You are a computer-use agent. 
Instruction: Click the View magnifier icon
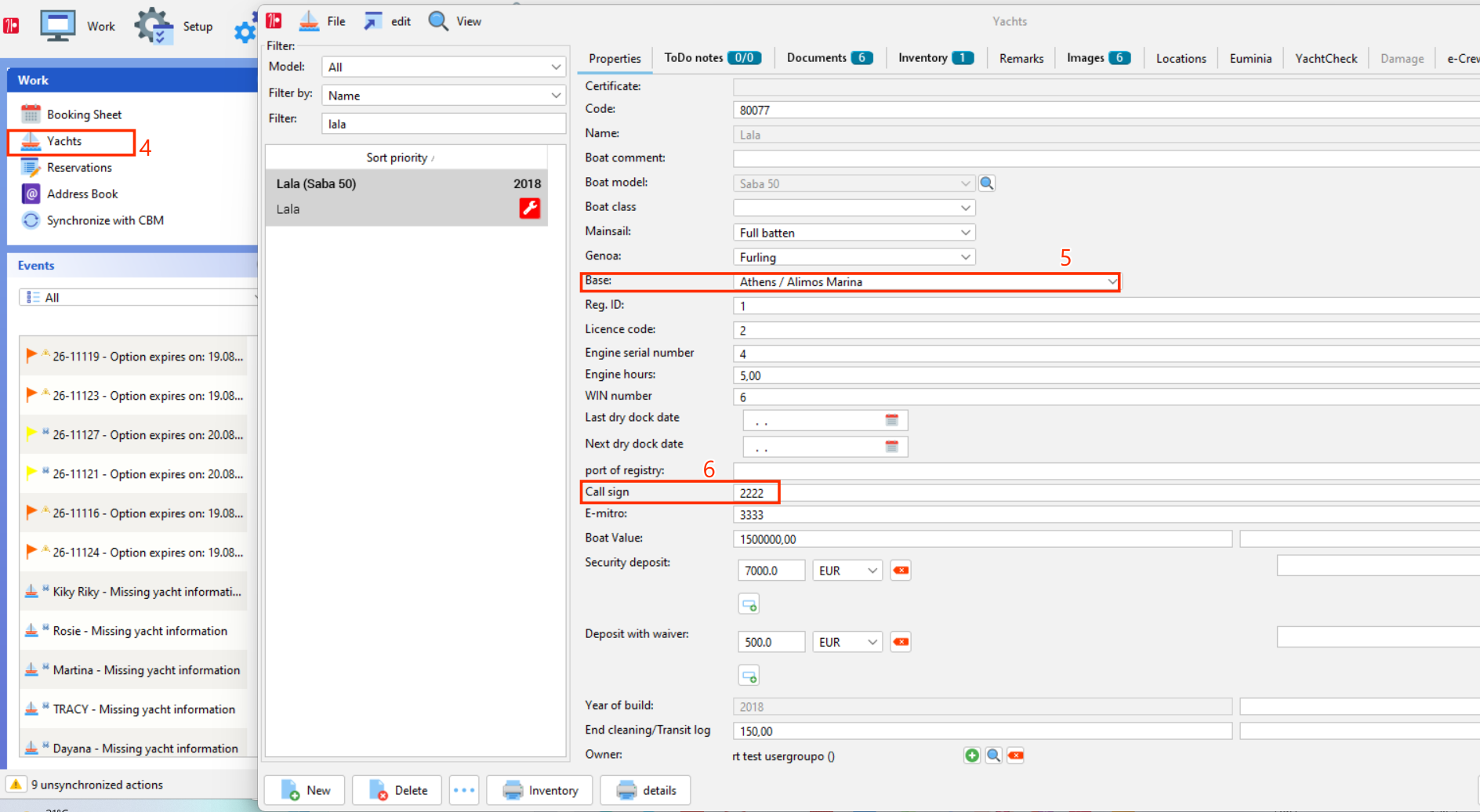[x=438, y=21]
